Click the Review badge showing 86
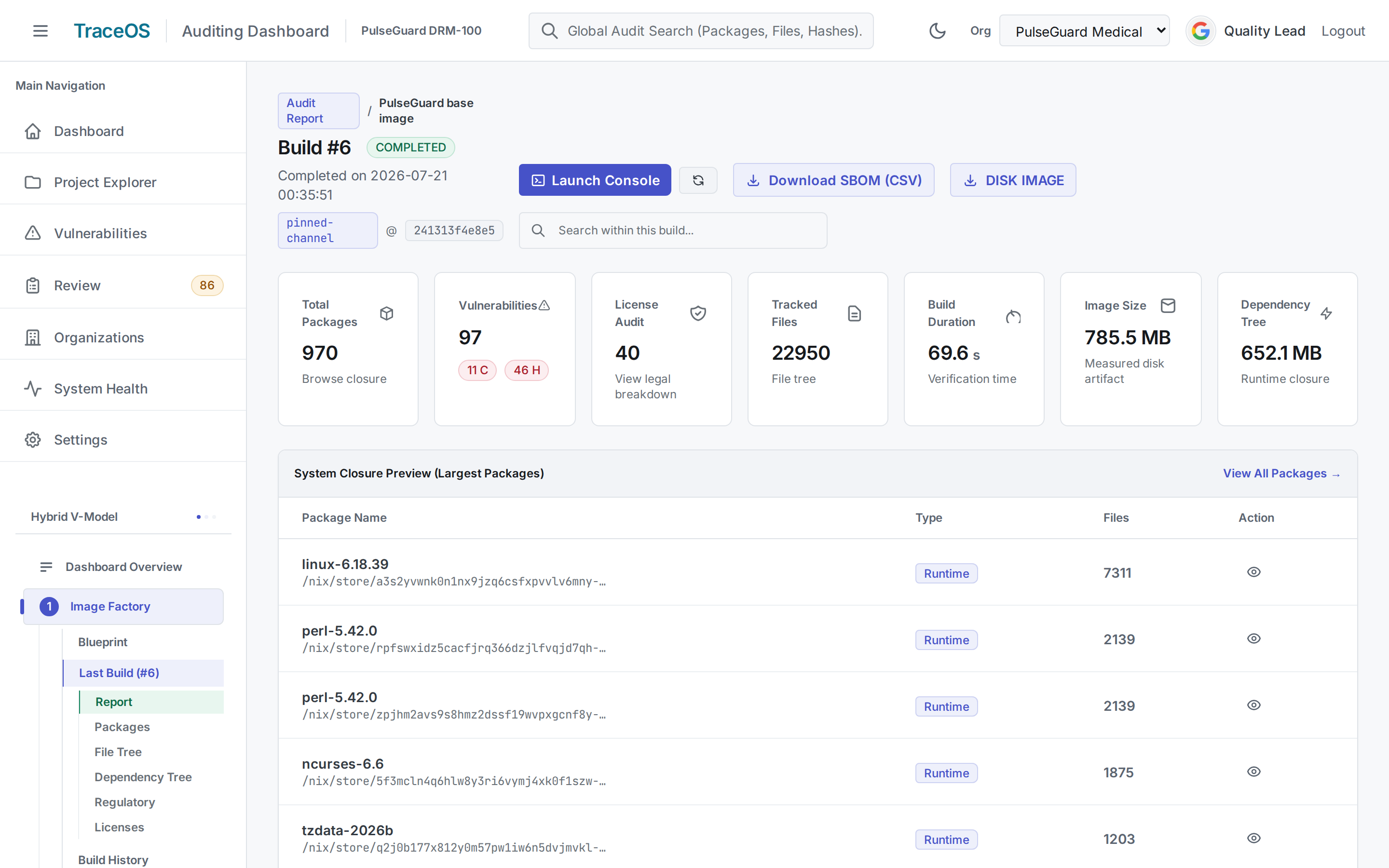1389x868 pixels. (207, 285)
